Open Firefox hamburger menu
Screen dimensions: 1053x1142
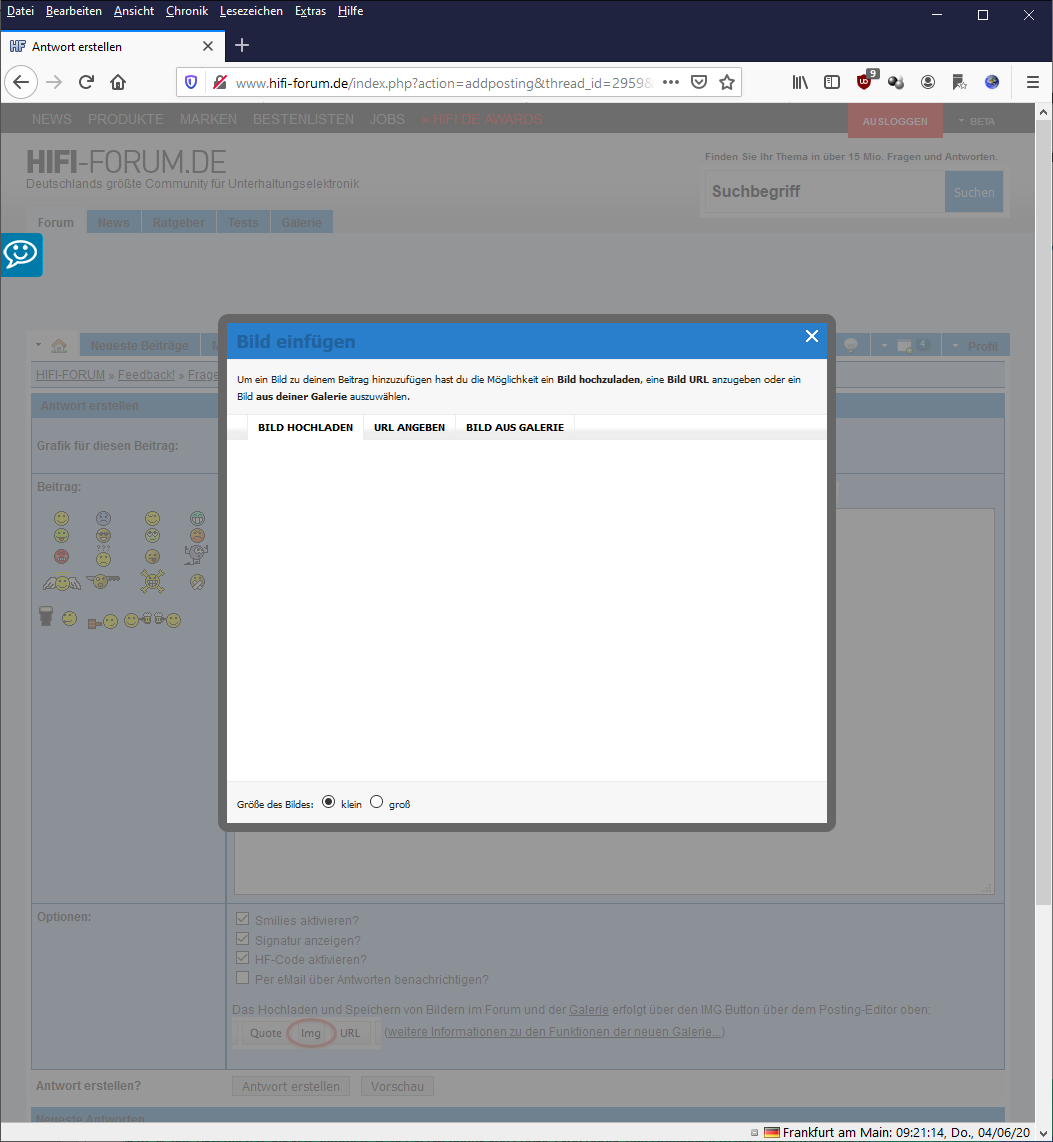tap(1033, 82)
